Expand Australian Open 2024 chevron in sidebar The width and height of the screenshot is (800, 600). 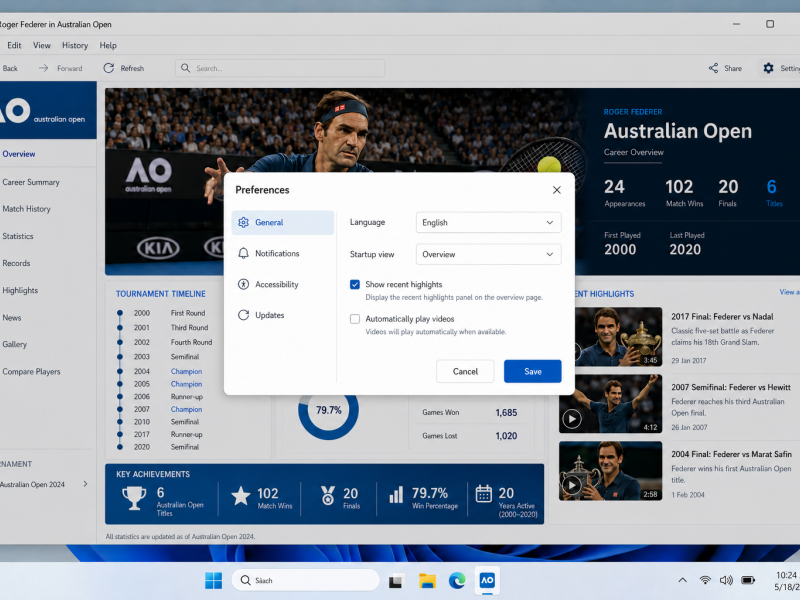click(85, 484)
